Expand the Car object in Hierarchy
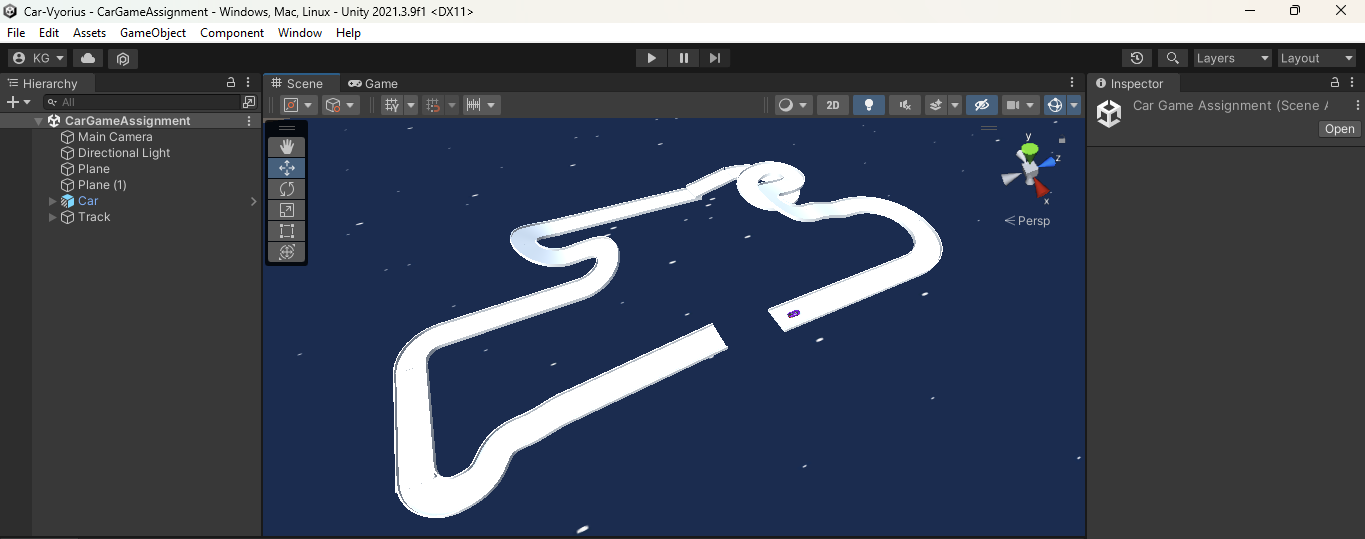 (x=53, y=201)
